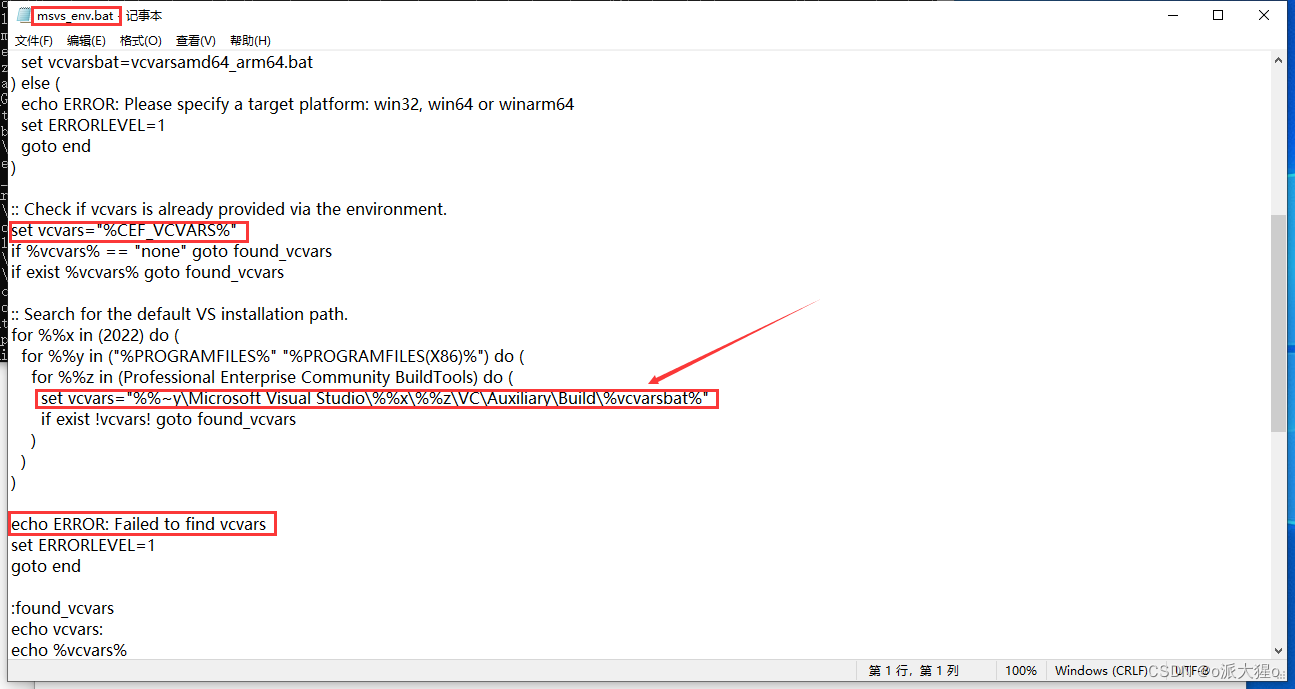Place cursor on the ':found_vcvars' label line

point(62,607)
